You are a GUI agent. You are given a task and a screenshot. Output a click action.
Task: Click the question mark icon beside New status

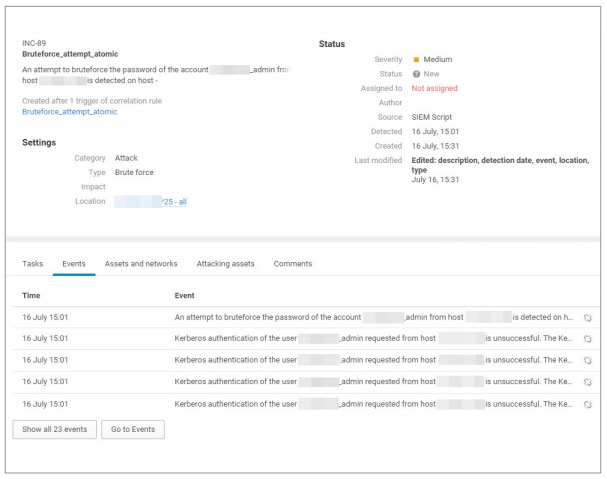416,74
